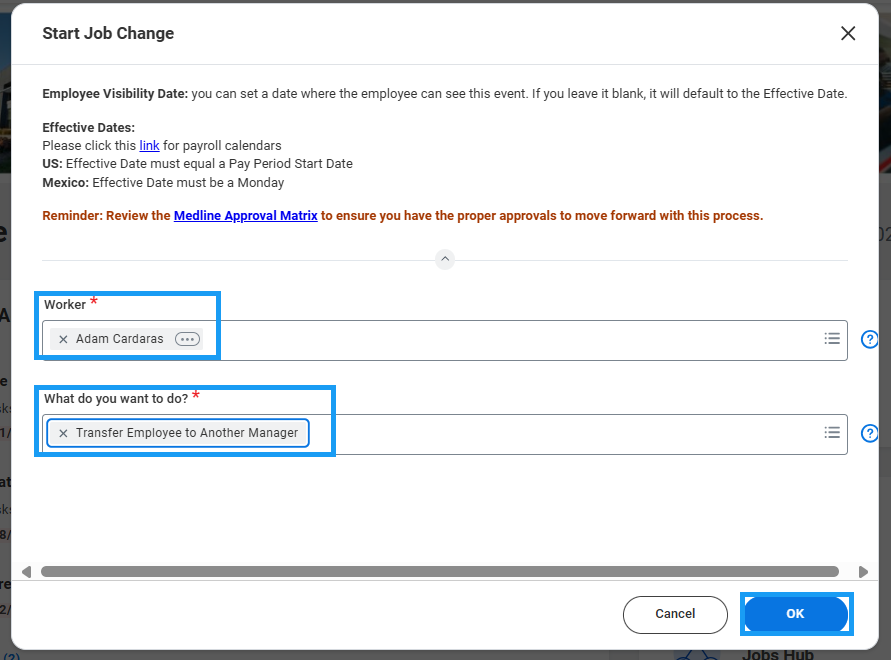Open the Worker field prompt list icon
891x660 pixels.
(x=831, y=339)
